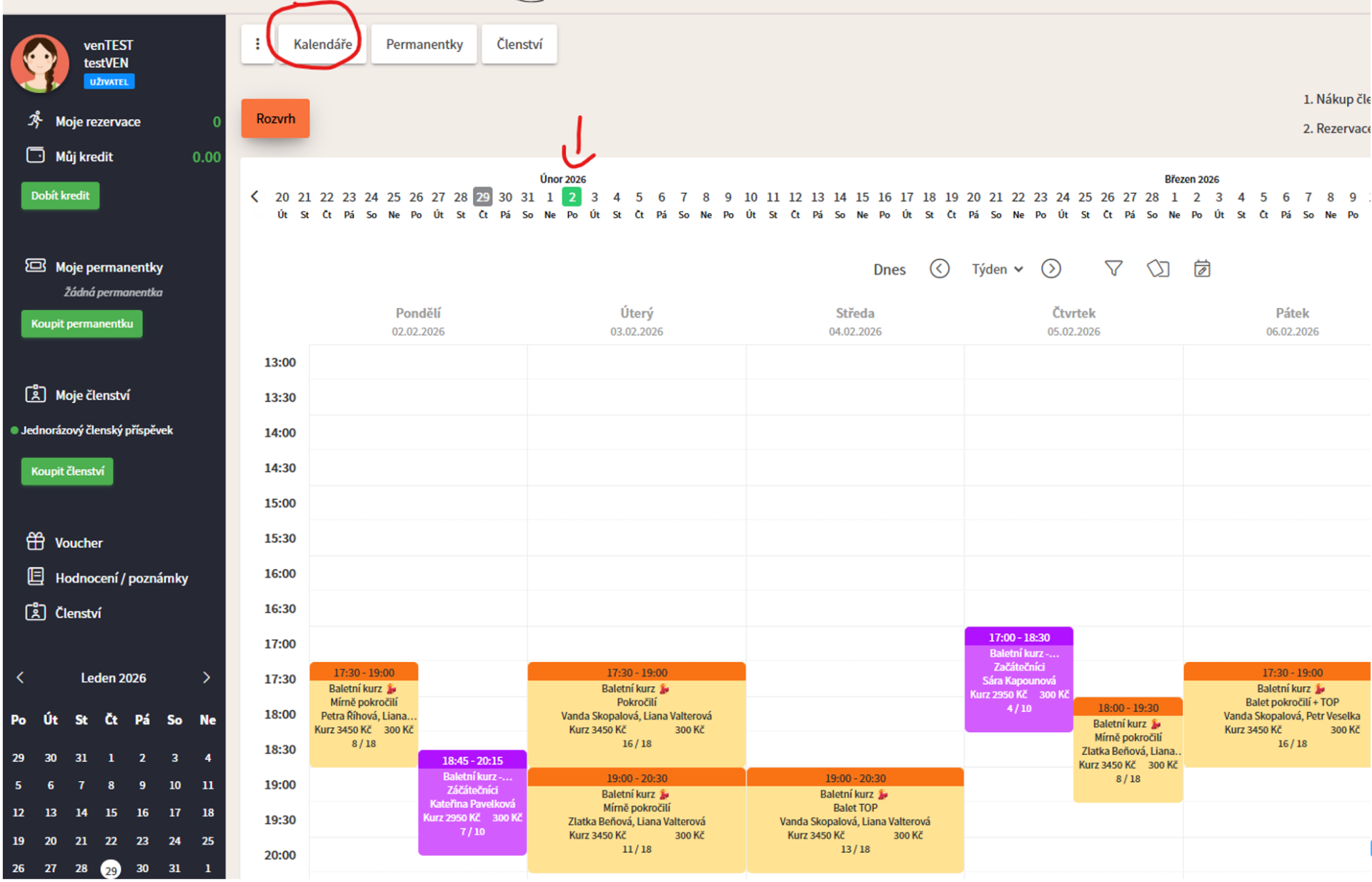The width and height of the screenshot is (1372, 882).
Task: Select day 29 in mini calendar
Action: point(111,869)
